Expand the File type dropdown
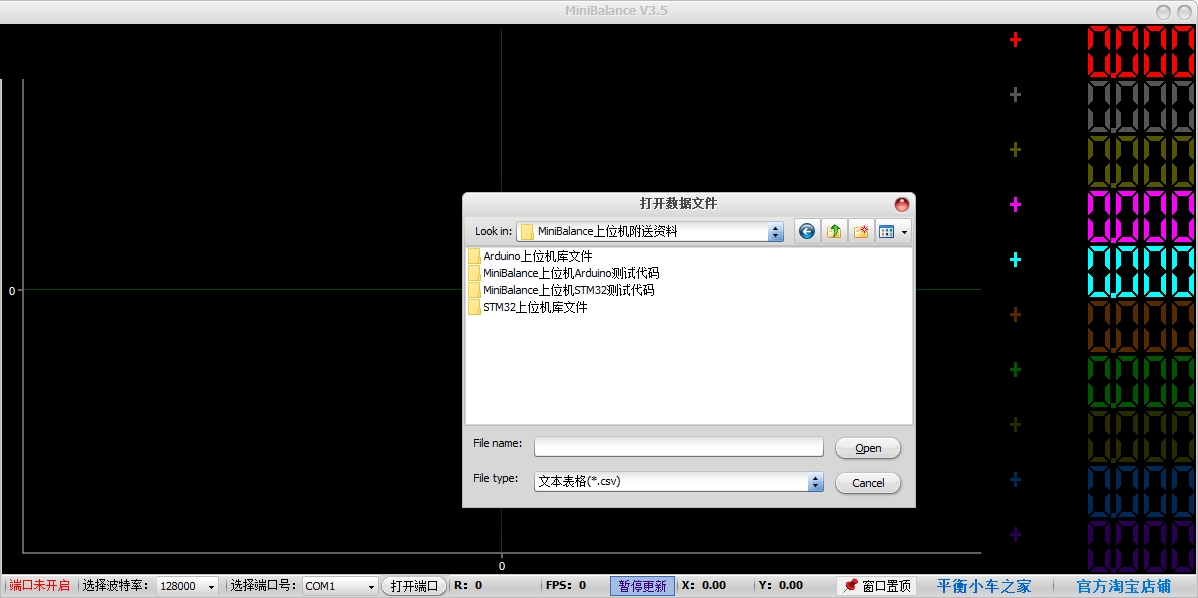Screen dimensions: 1198x598 point(816,482)
